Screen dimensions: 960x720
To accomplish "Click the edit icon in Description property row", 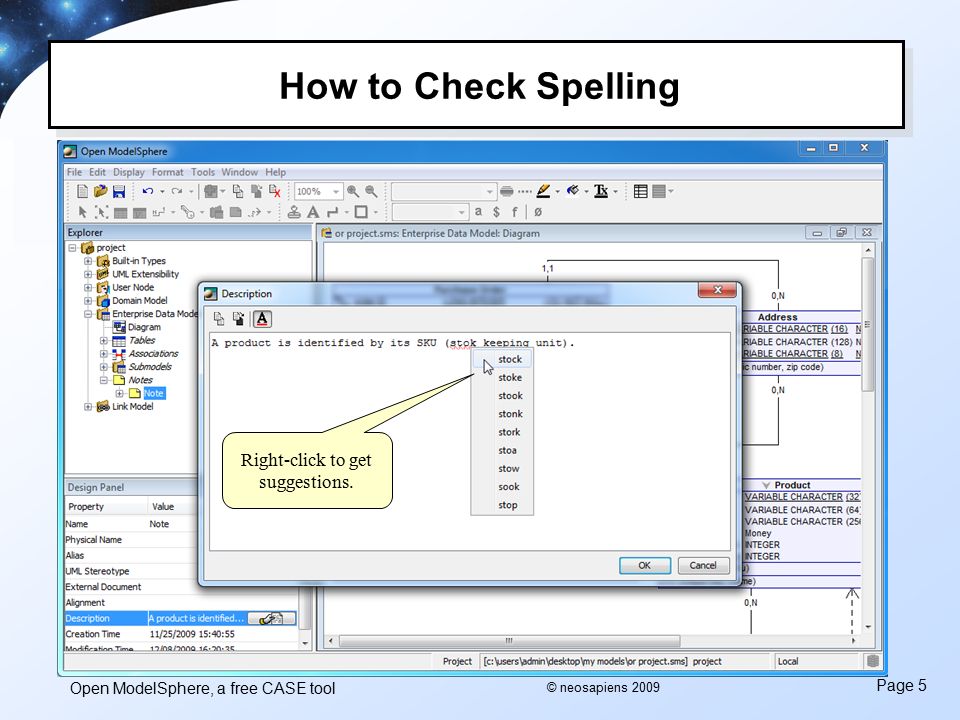I will tap(272, 618).
